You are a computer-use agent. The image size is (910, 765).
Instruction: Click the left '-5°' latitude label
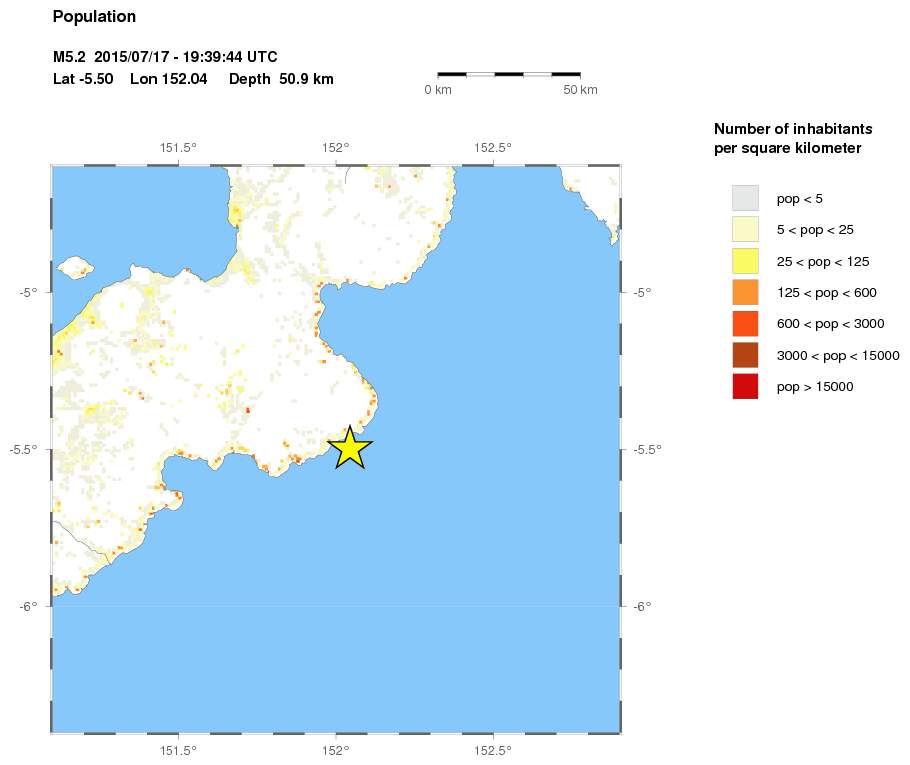pos(27,292)
